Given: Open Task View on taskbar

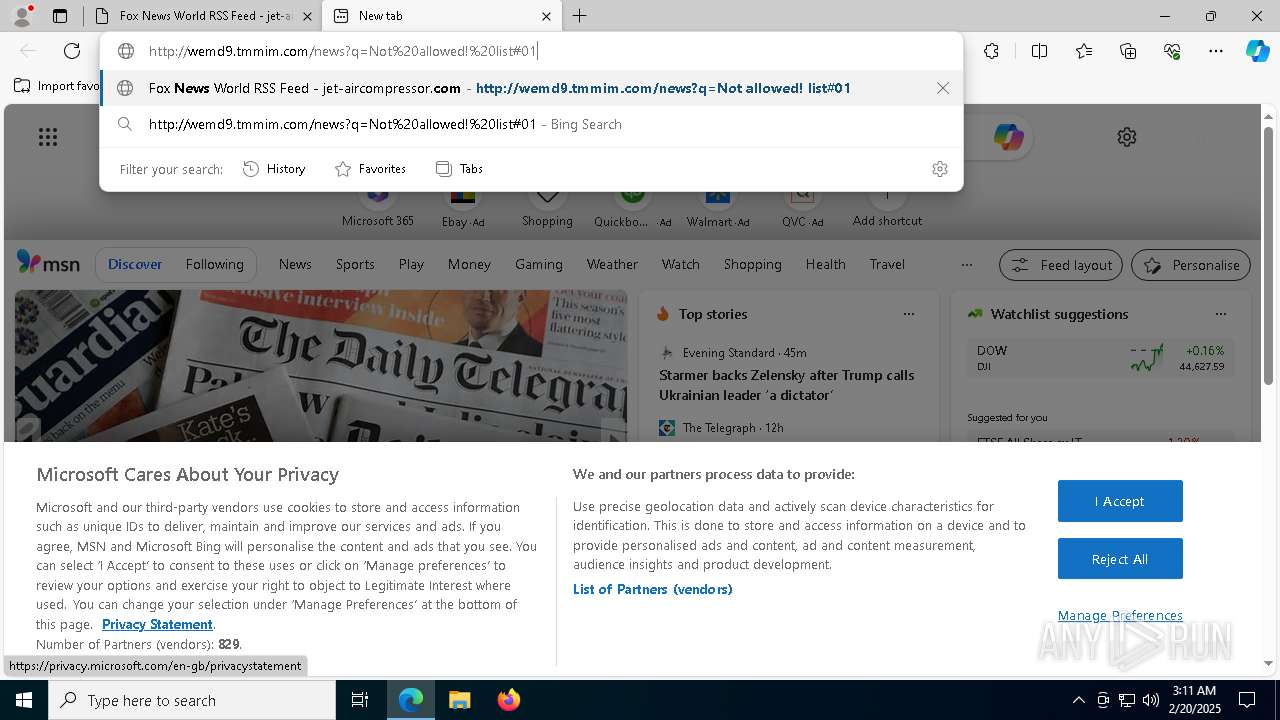Looking at the screenshot, I should 360,700.
